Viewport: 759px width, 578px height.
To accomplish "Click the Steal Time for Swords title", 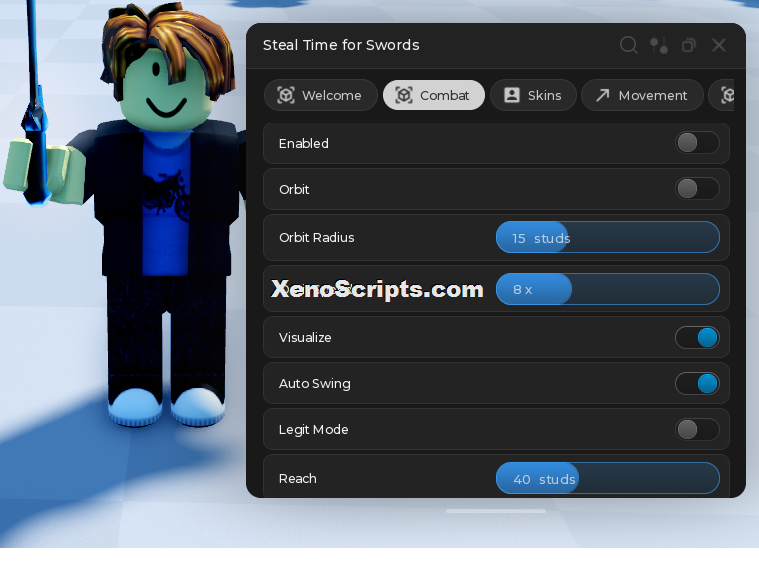I will pyautogui.click(x=341, y=45).
